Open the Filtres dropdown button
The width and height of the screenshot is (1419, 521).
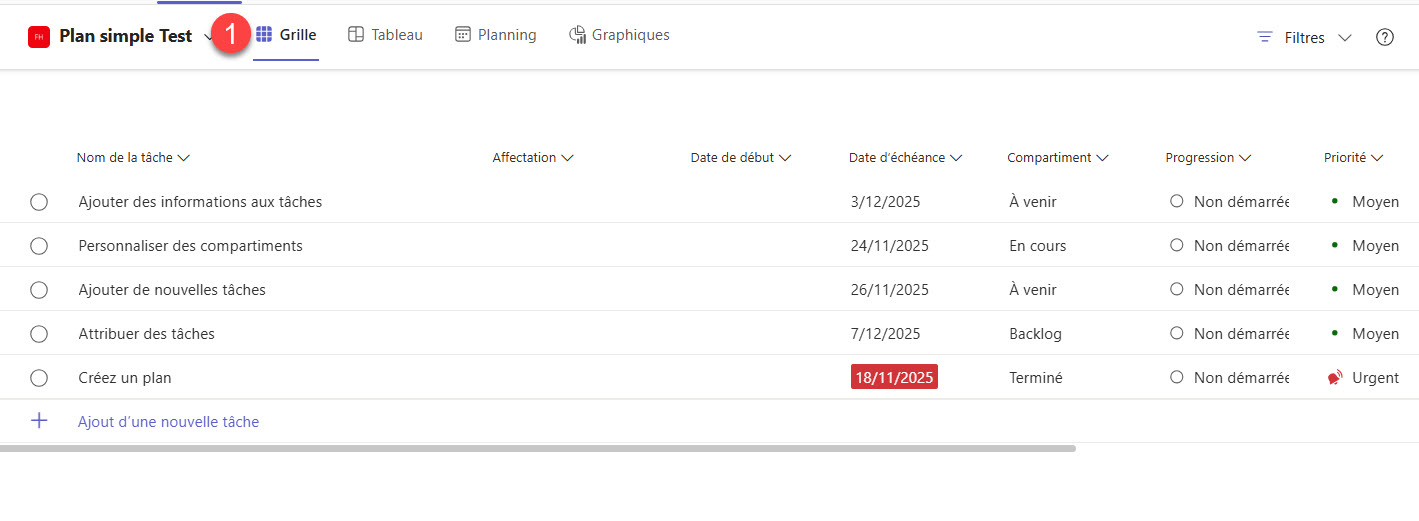(1304, 37)
